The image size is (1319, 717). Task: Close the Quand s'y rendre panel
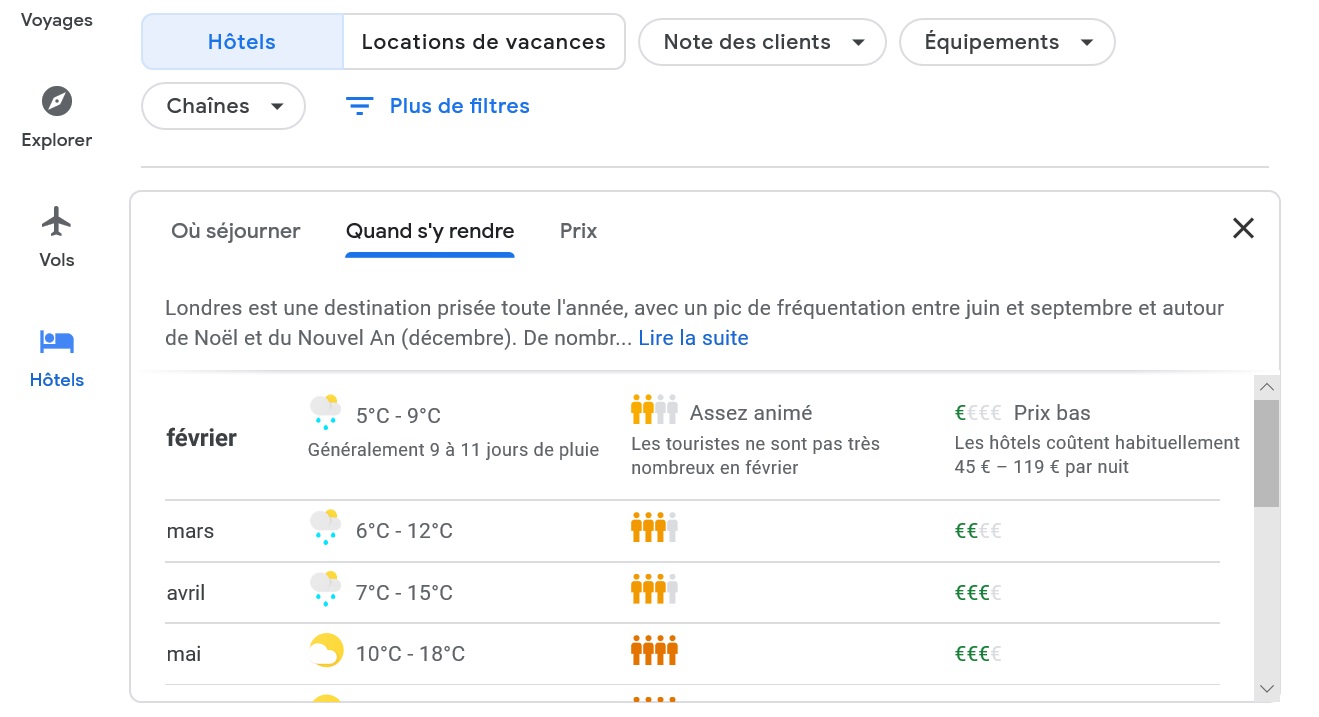[x=1243, y=228]
